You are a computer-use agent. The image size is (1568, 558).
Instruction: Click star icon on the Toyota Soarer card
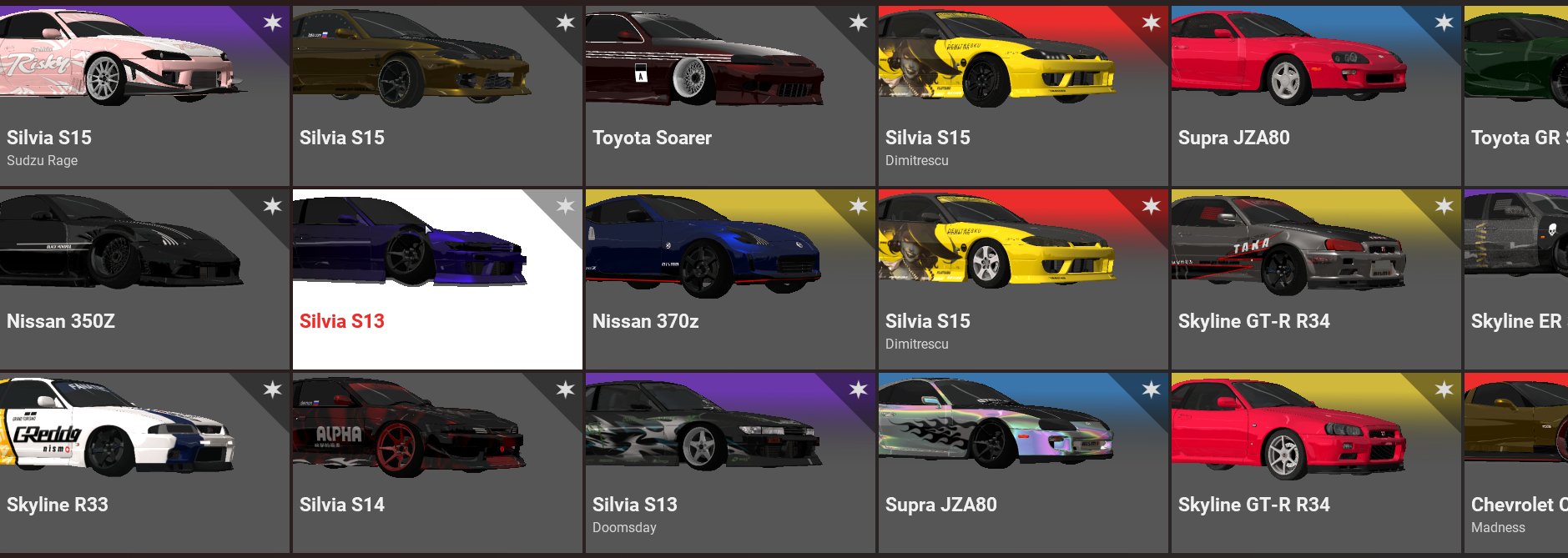coord(859,23)
